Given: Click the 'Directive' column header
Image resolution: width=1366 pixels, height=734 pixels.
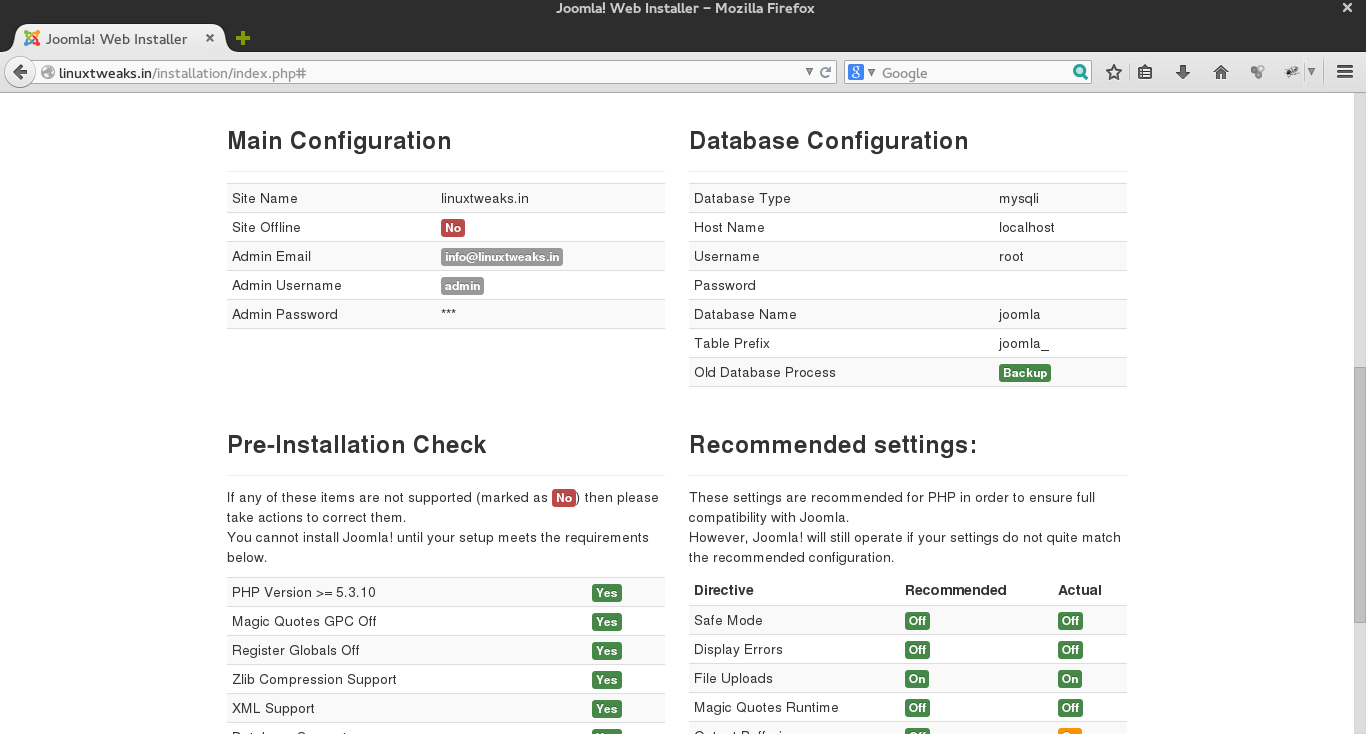Looking at the screenshot, I should [724, 590].
